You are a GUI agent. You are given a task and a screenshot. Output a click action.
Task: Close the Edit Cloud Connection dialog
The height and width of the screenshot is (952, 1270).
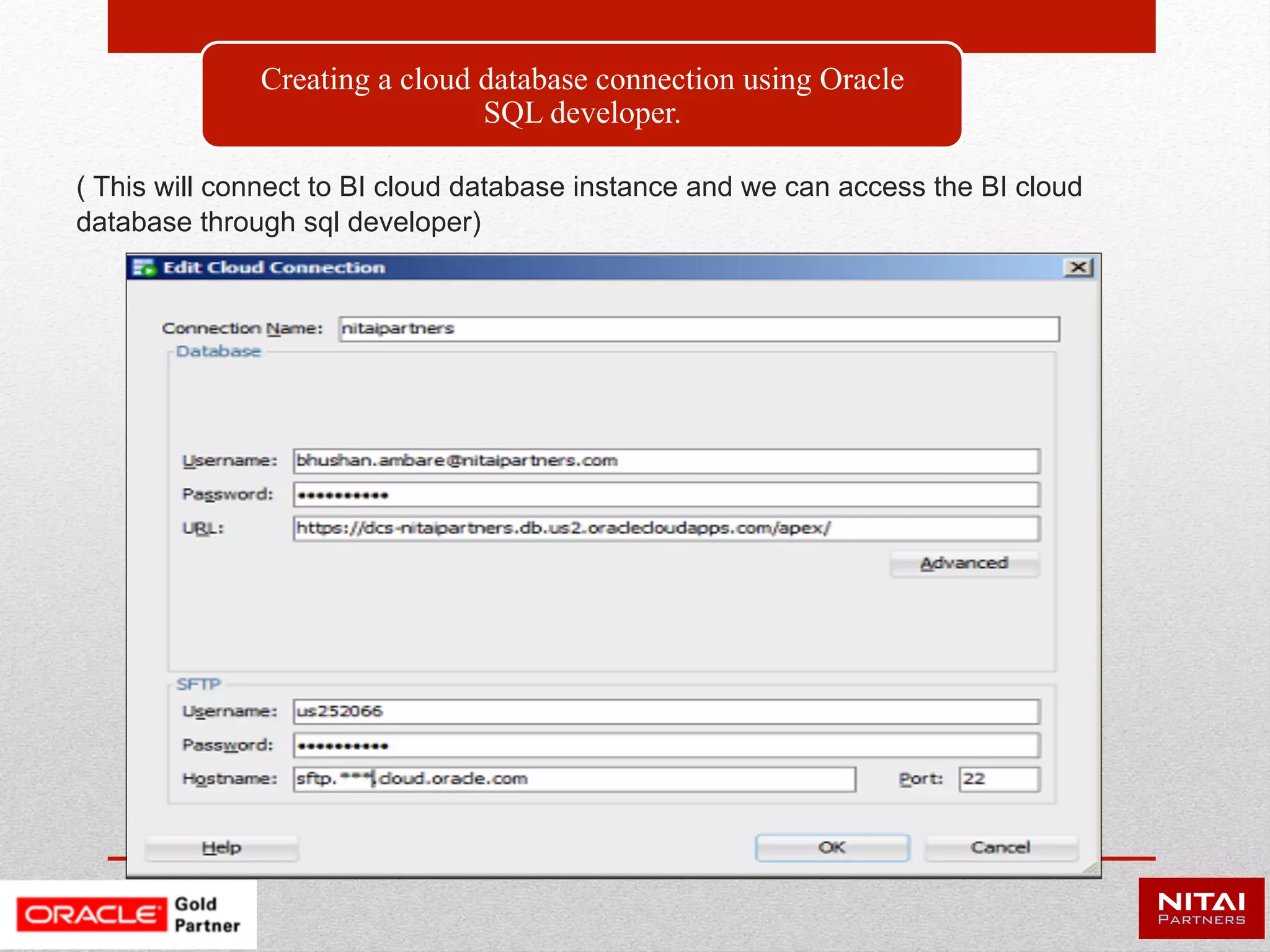coord(1078,267)
